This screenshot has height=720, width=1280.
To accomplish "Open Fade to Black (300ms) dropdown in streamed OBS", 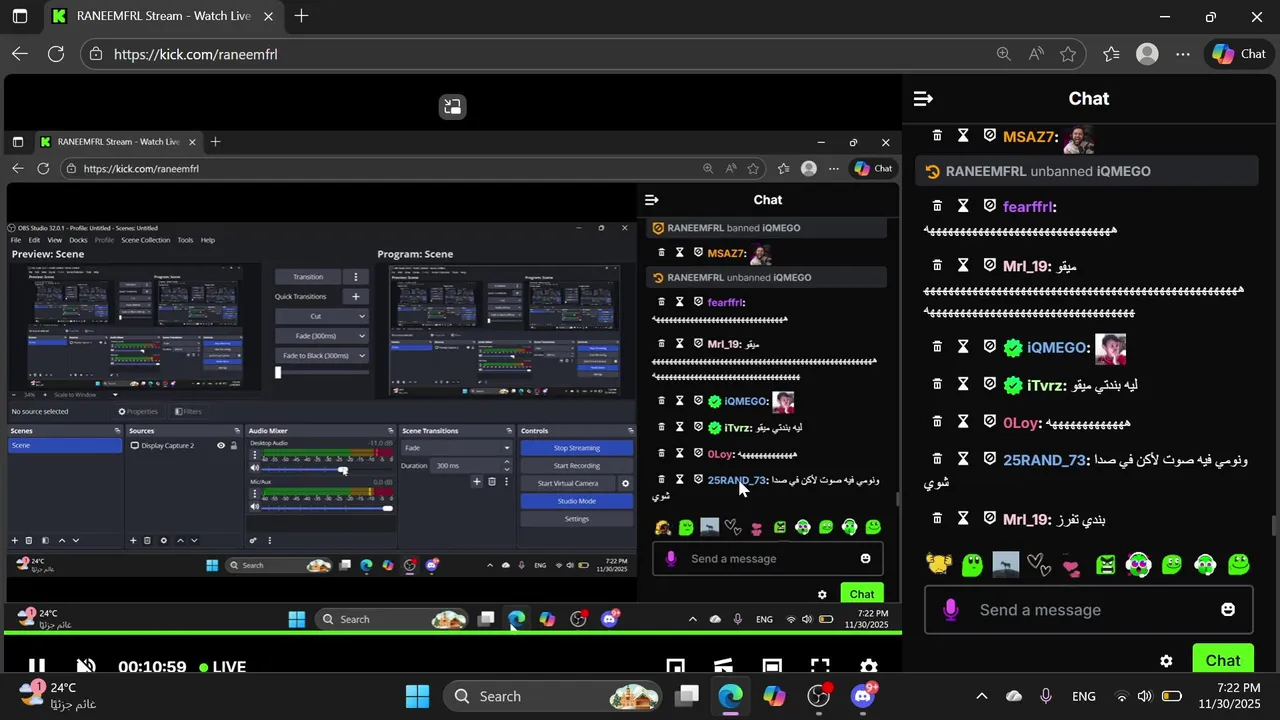I will pos(322,356).
